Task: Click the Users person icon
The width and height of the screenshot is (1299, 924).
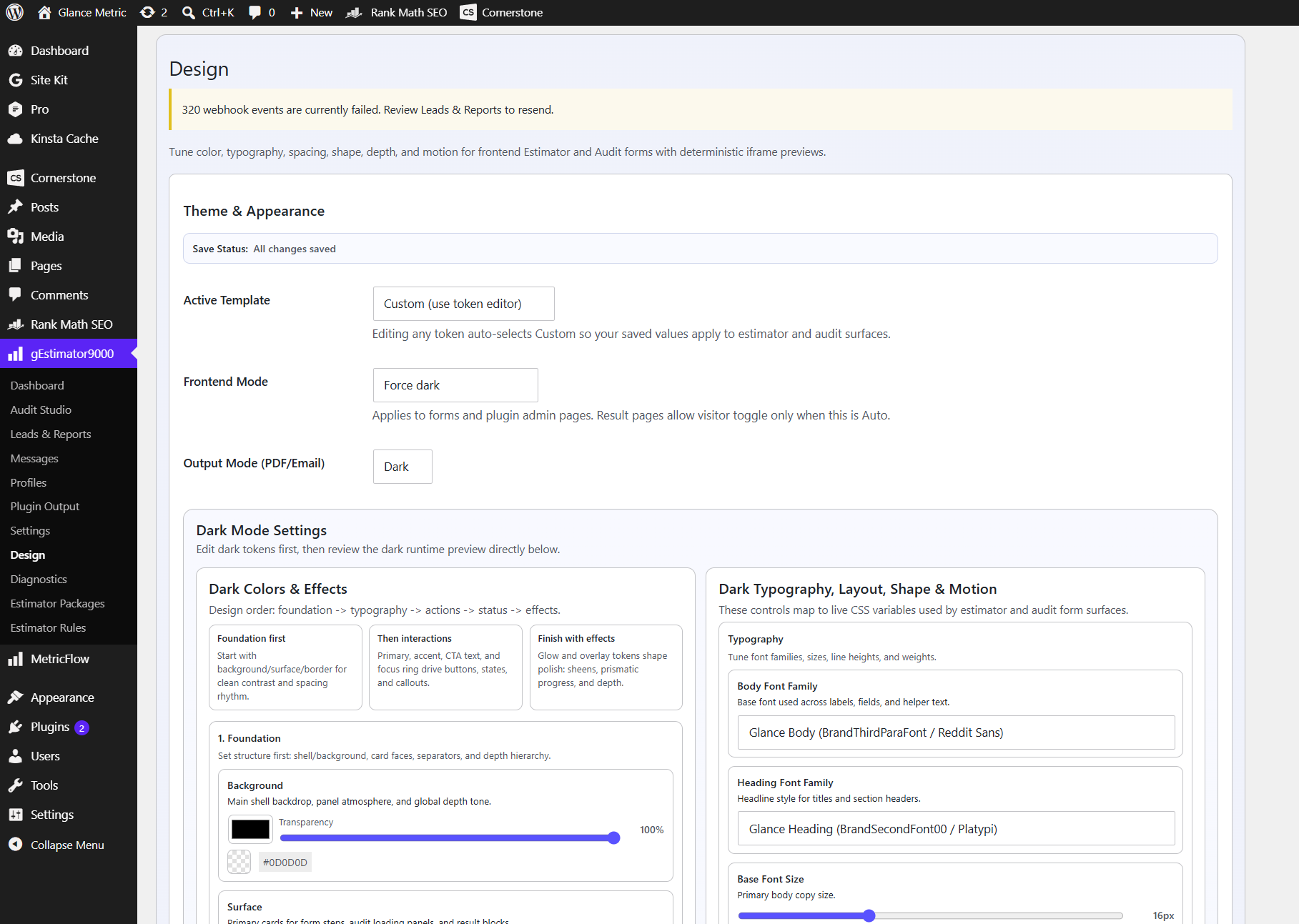Action: point(16,756)
